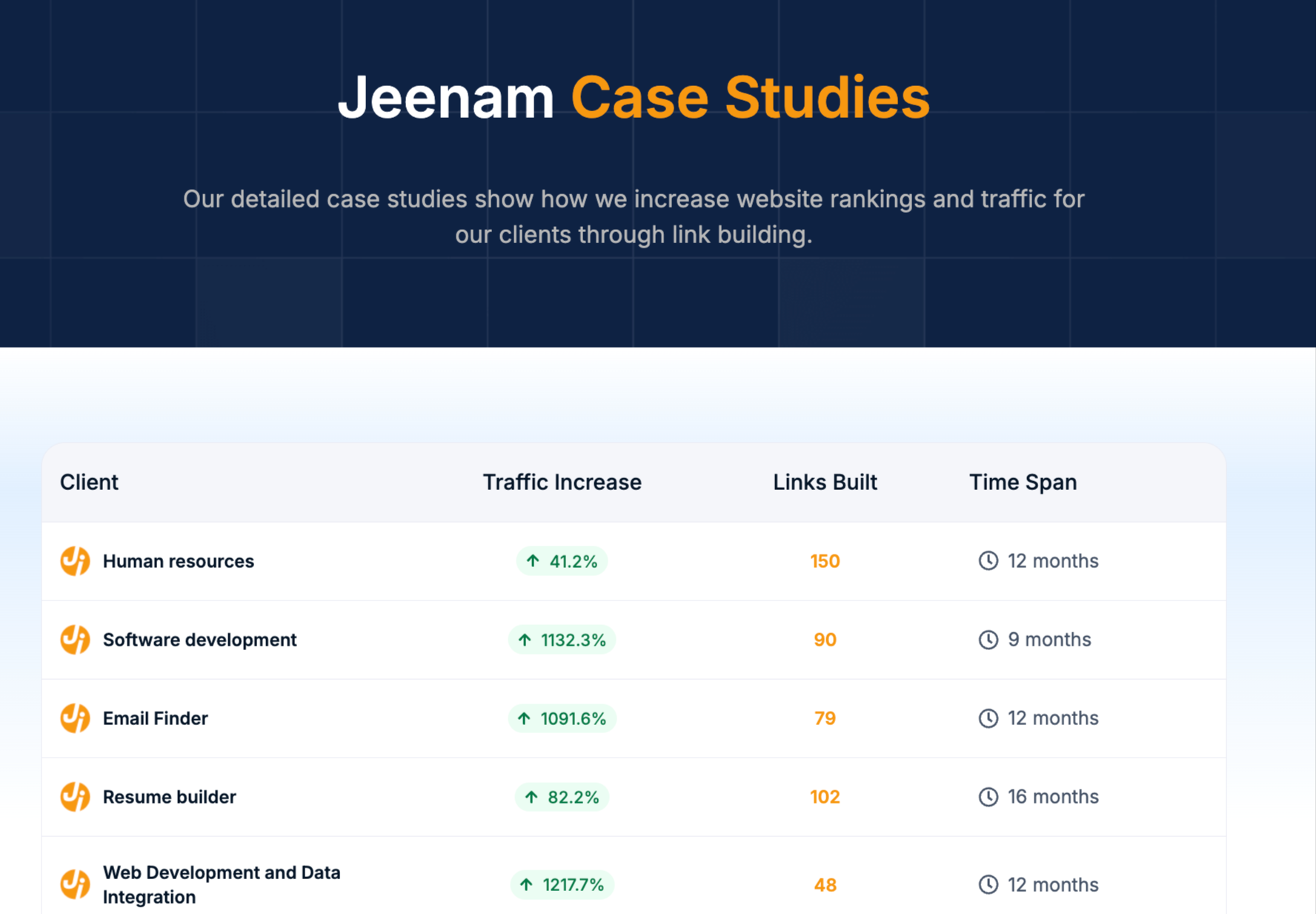Click the up arrow in the 1217.7% badge
The height and width of the screenshot is (914, 1316).
526,884
